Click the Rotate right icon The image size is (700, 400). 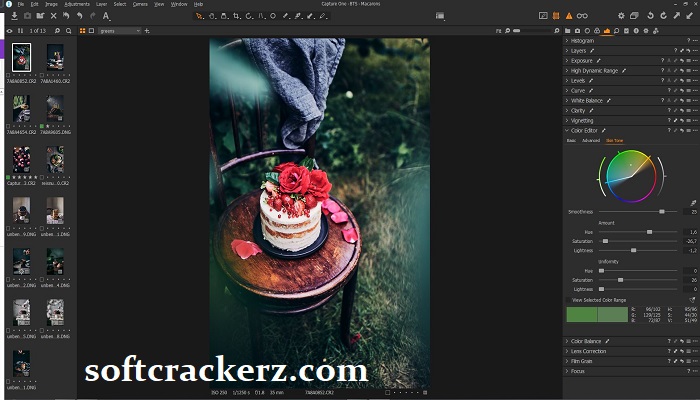pyautogui.click(x=663, y=16)
